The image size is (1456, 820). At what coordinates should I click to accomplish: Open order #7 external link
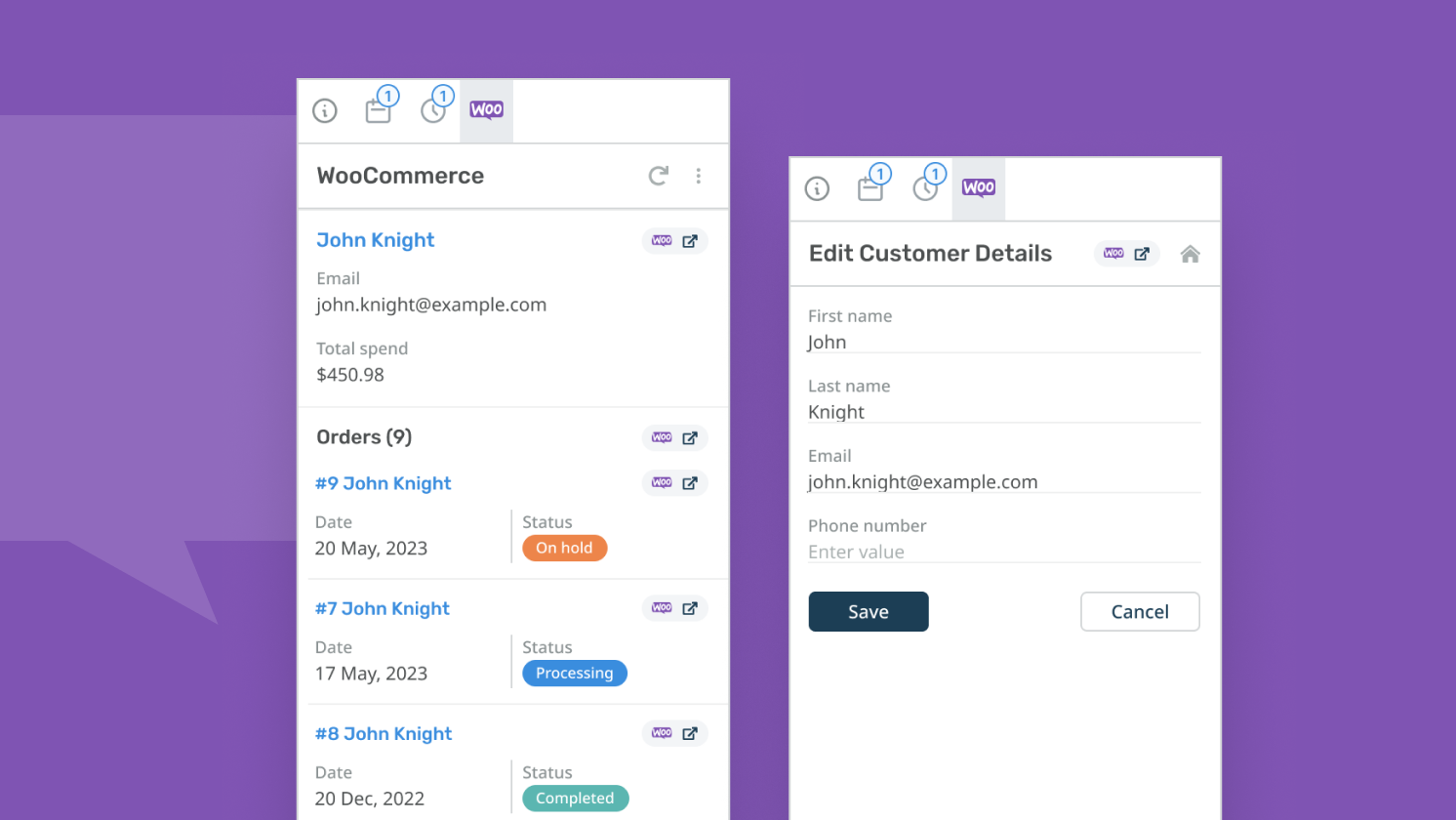pyautogui.click(x=674, y=607)
